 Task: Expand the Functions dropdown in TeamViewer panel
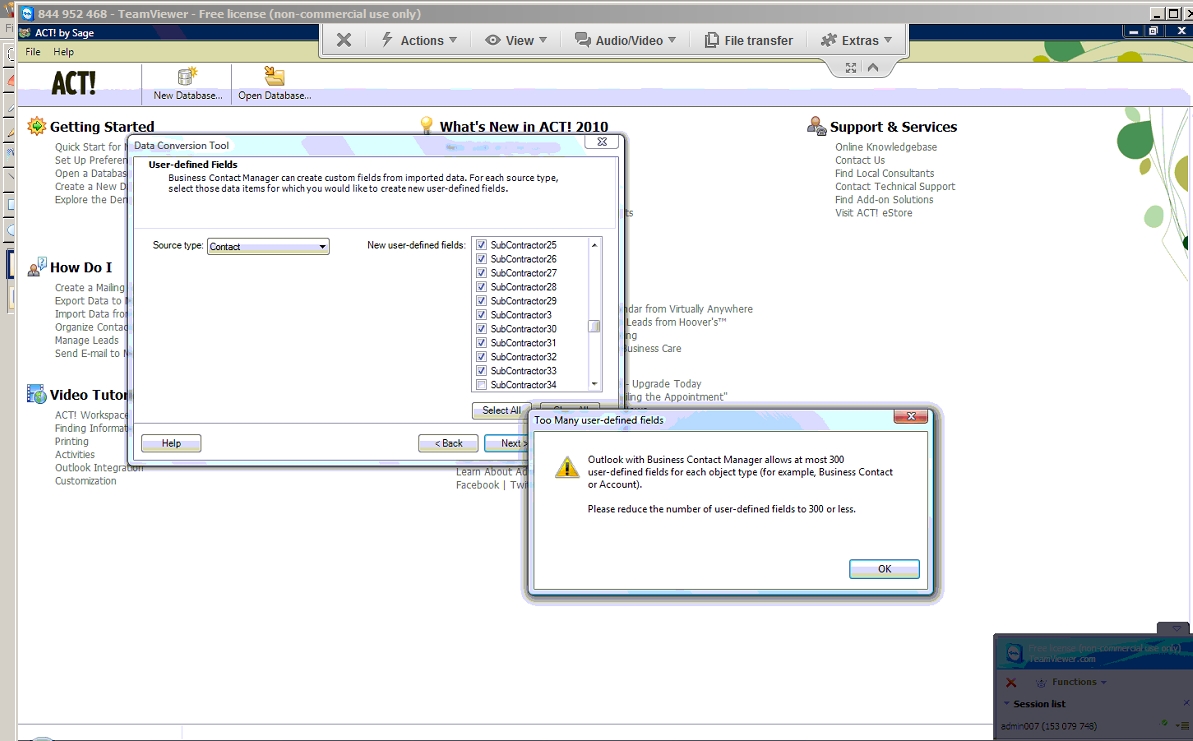click(1075, 682)
